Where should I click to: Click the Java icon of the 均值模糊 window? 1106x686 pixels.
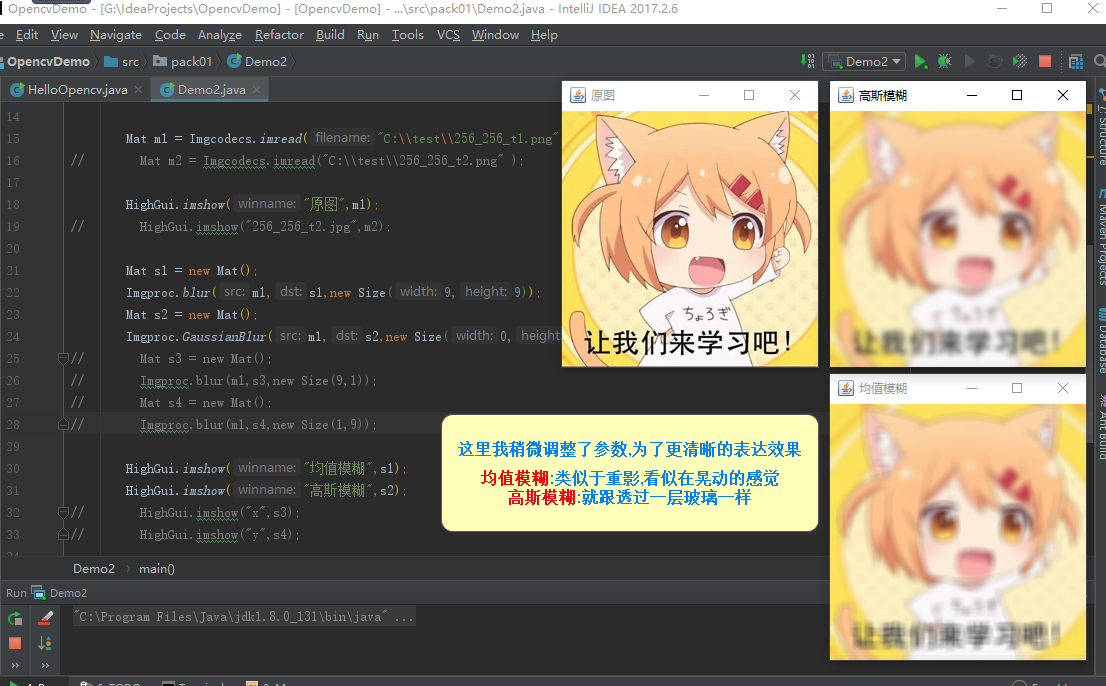[x=846, y=388]
